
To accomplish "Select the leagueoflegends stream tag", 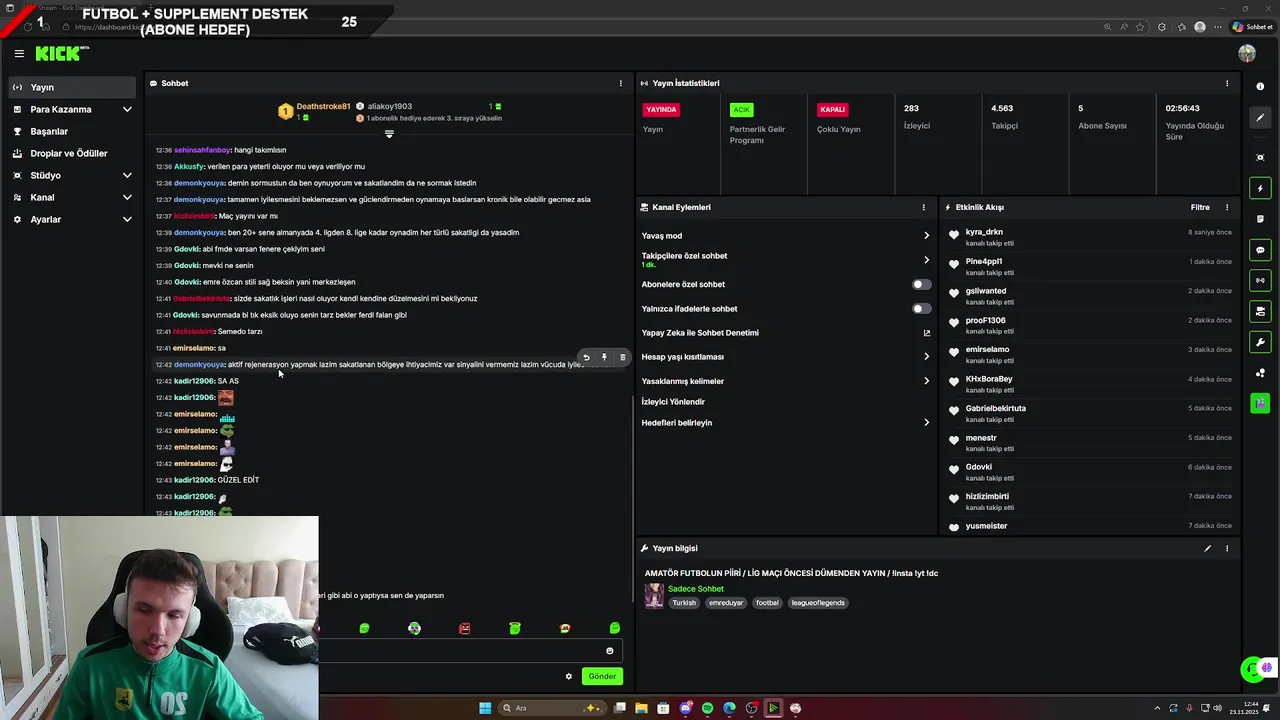I will tap(818, 603).
